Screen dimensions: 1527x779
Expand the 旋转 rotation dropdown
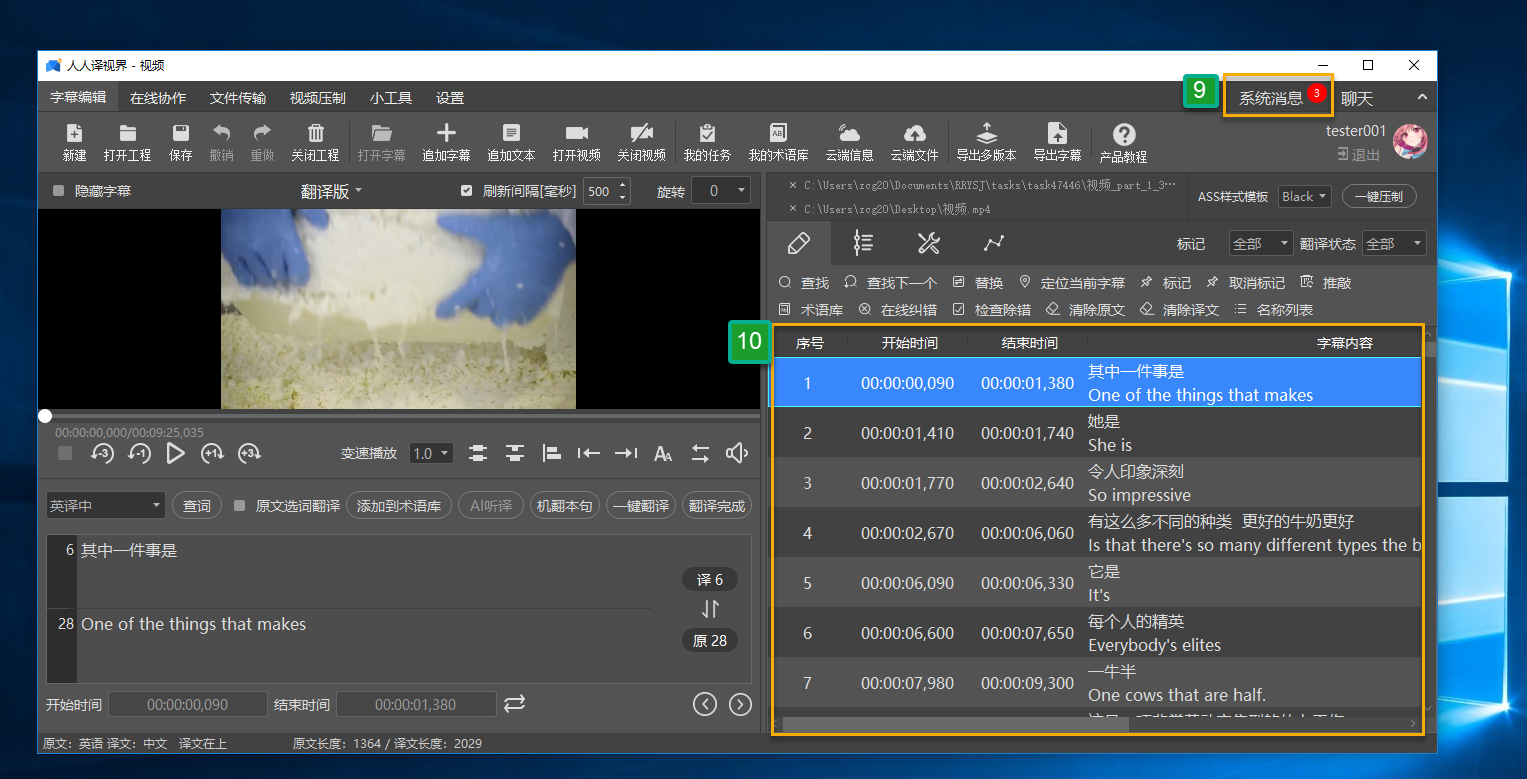[720, 190]
